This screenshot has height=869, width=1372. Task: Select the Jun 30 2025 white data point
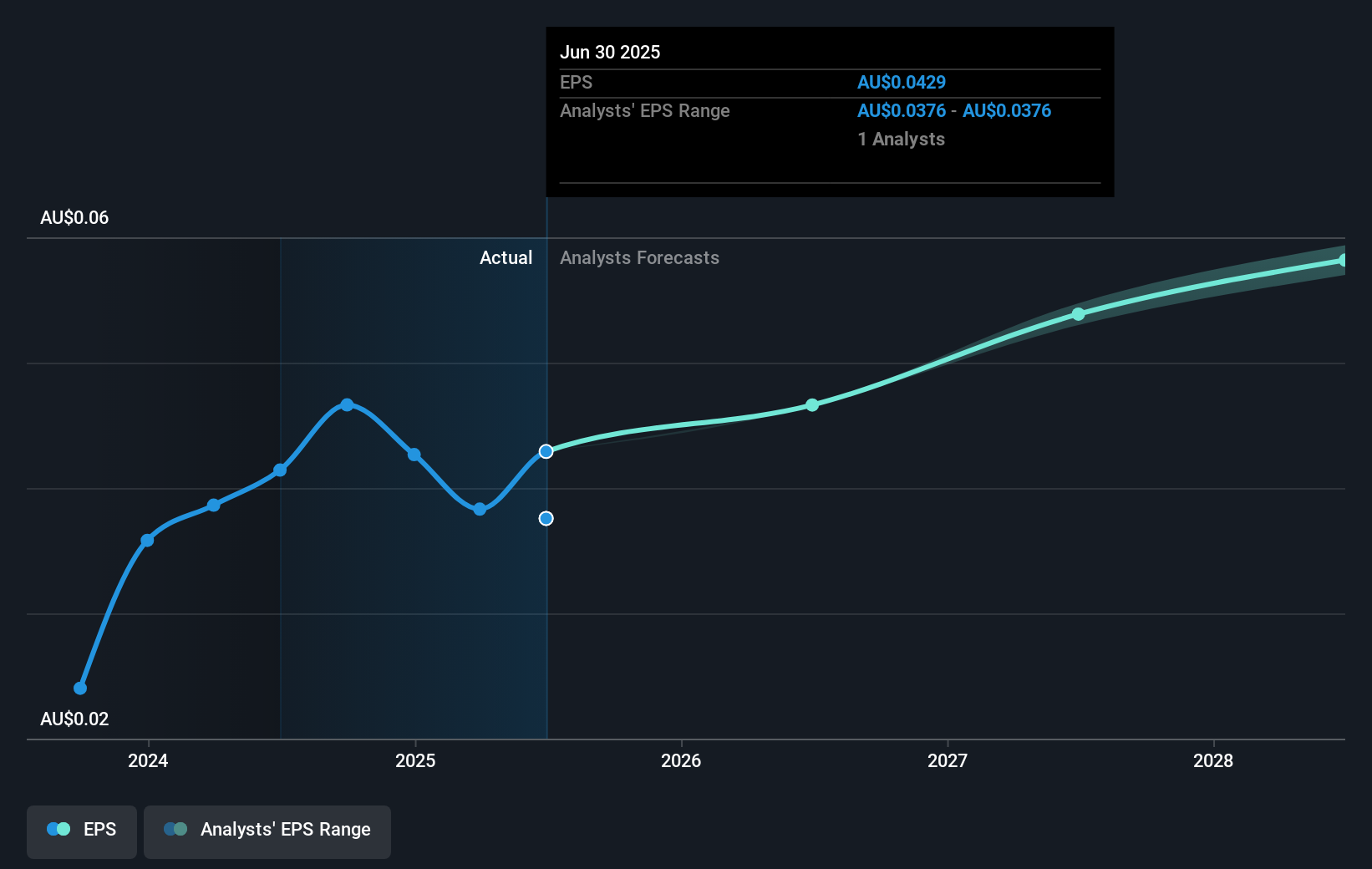point(546,451)
